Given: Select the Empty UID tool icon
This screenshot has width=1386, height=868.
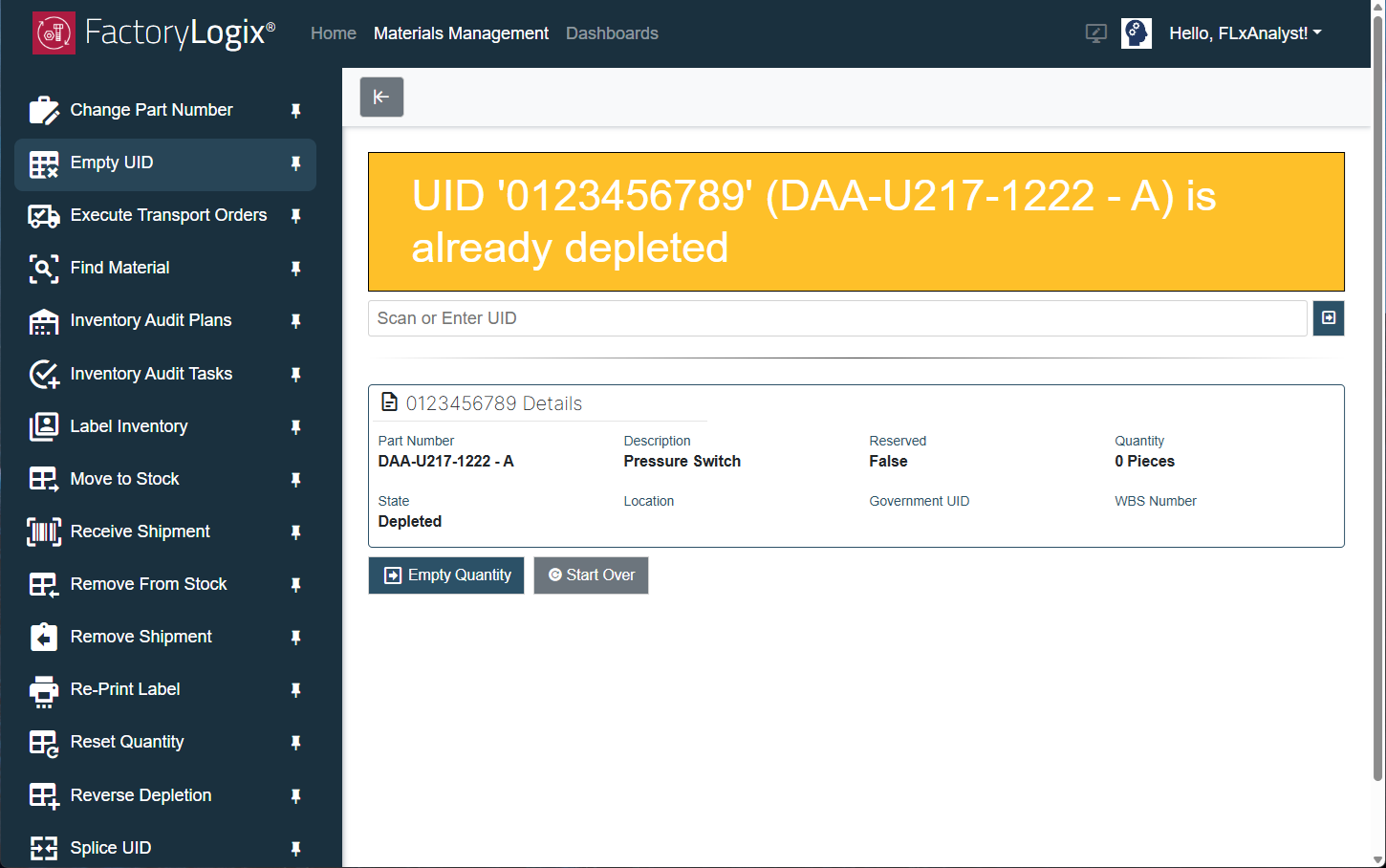Looking at the screenshot, I should pyautogui.click(x=44, y=164).
